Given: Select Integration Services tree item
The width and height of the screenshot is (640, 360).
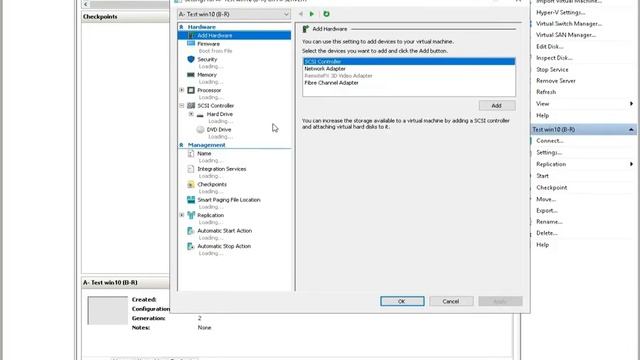Looking at the screenshot, I should (222, 169).
